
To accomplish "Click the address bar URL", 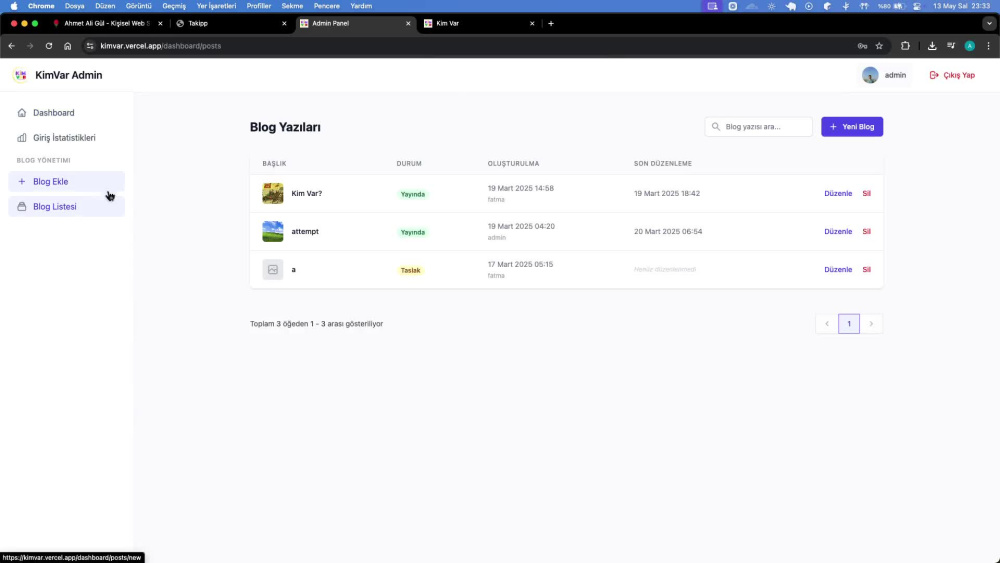I will point(161,46).
